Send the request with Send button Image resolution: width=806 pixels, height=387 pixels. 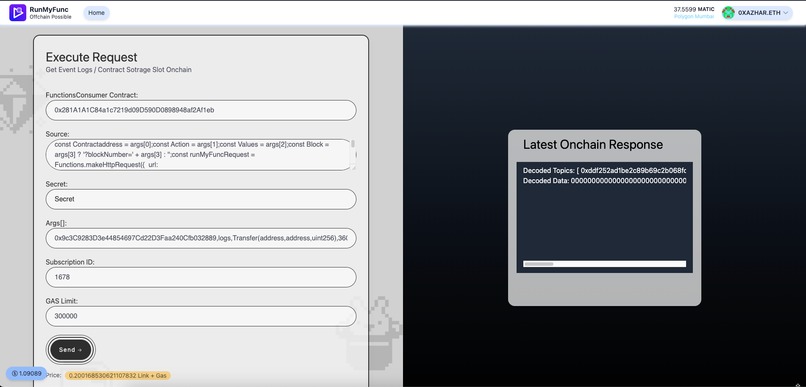(70, 349)
